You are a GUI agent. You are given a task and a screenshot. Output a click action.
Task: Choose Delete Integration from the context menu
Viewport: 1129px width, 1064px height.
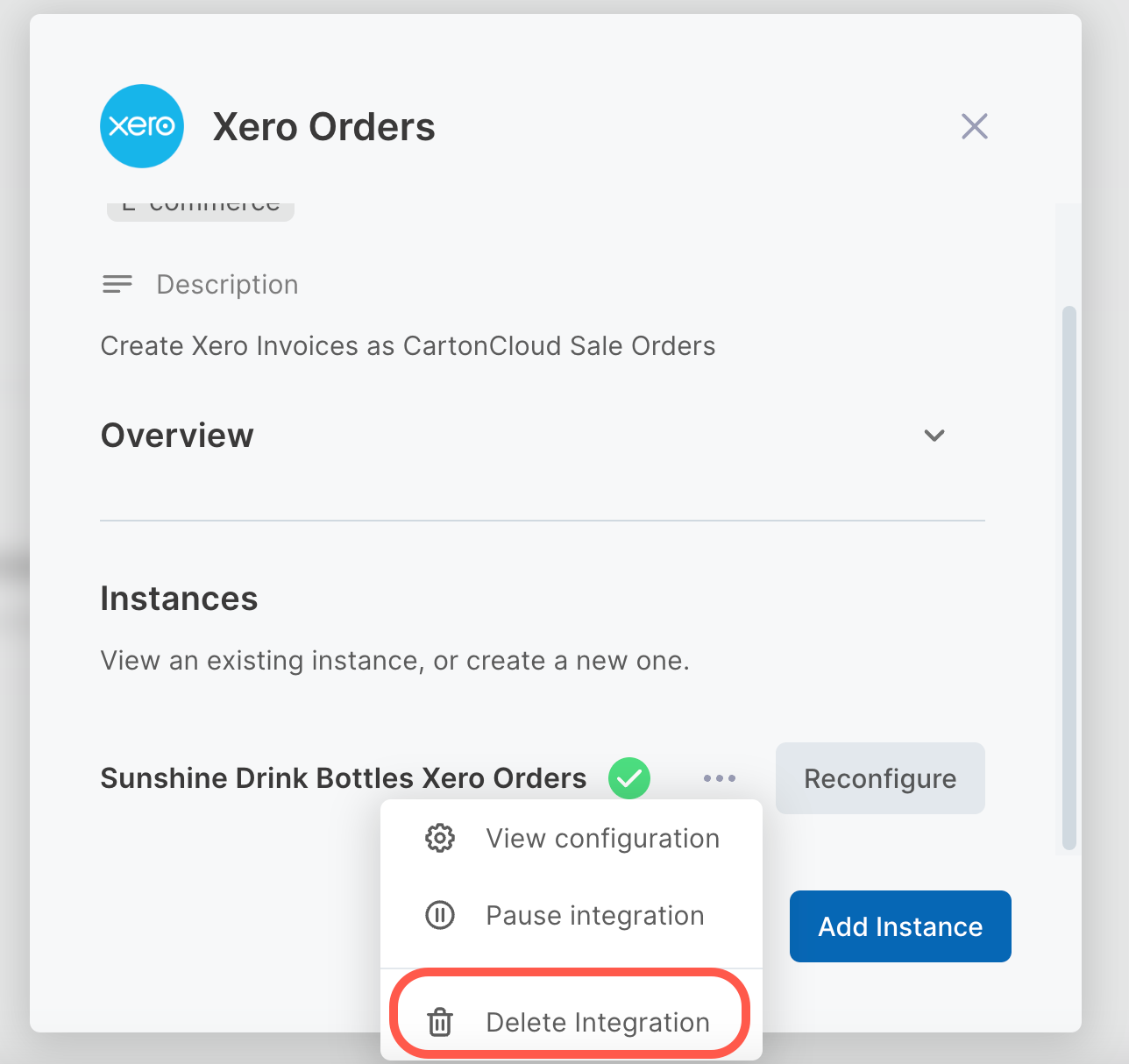pos(598,1022)
